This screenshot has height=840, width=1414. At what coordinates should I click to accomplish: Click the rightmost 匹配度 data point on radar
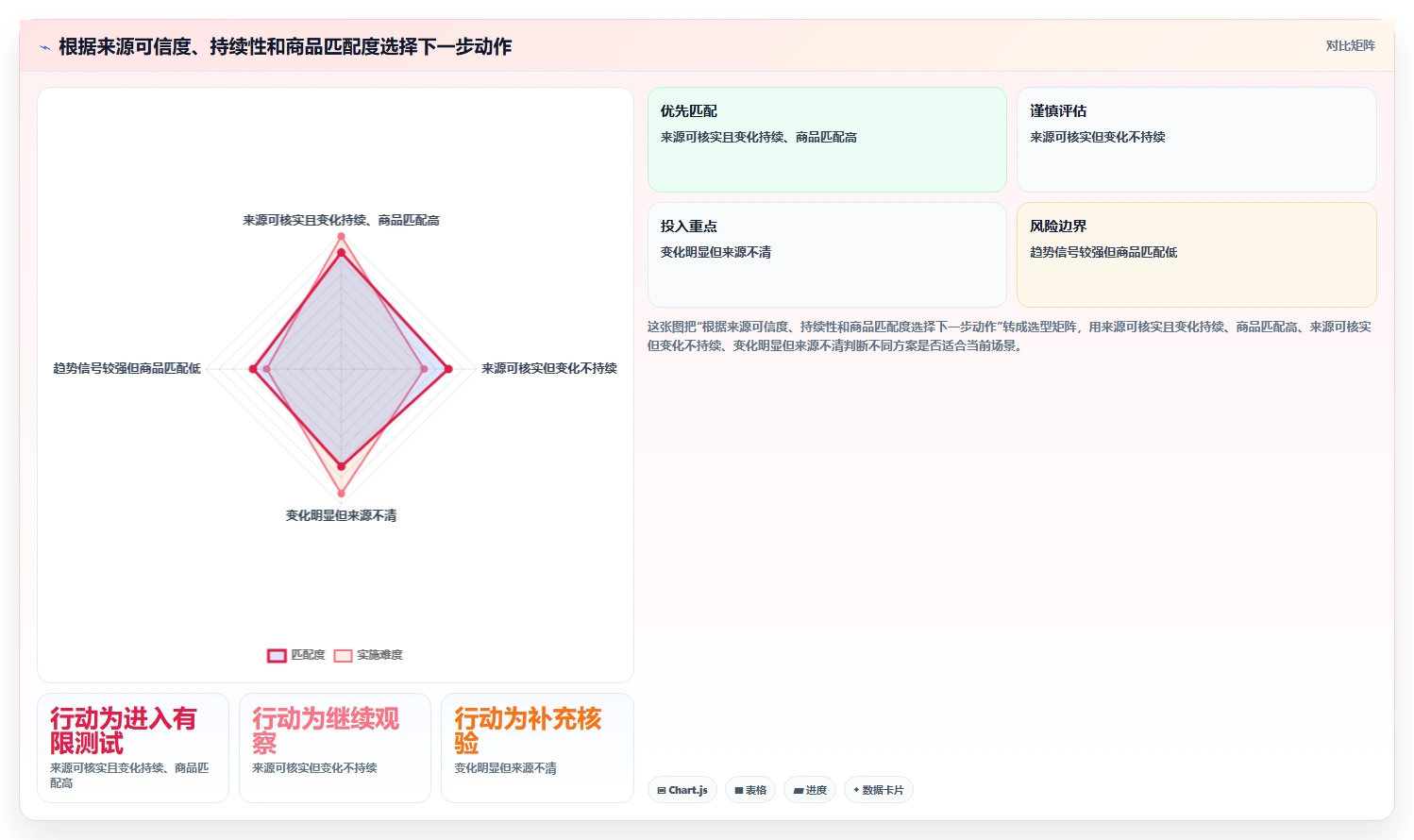click(448, 369)
